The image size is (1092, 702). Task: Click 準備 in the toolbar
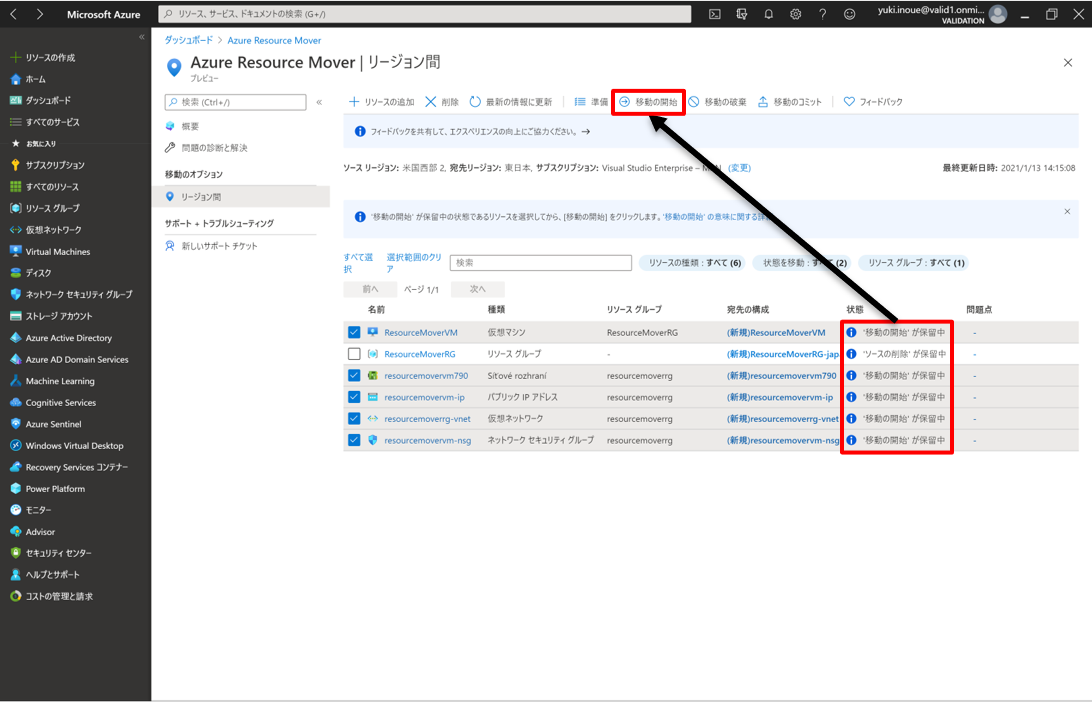[591, 102]
